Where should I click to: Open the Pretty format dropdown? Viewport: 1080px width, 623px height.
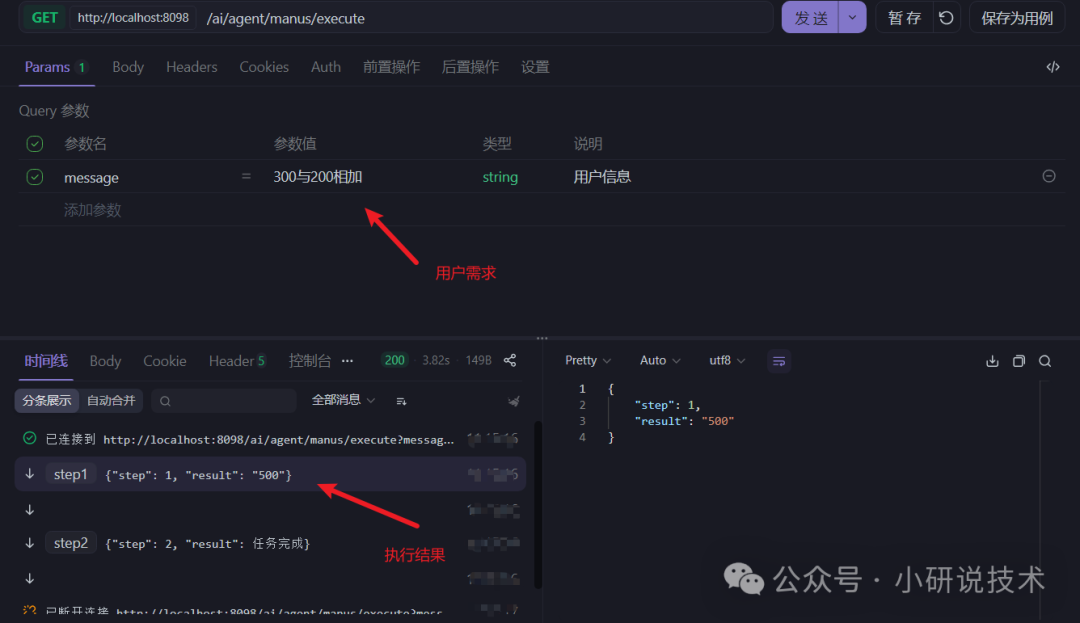point(586,360)
